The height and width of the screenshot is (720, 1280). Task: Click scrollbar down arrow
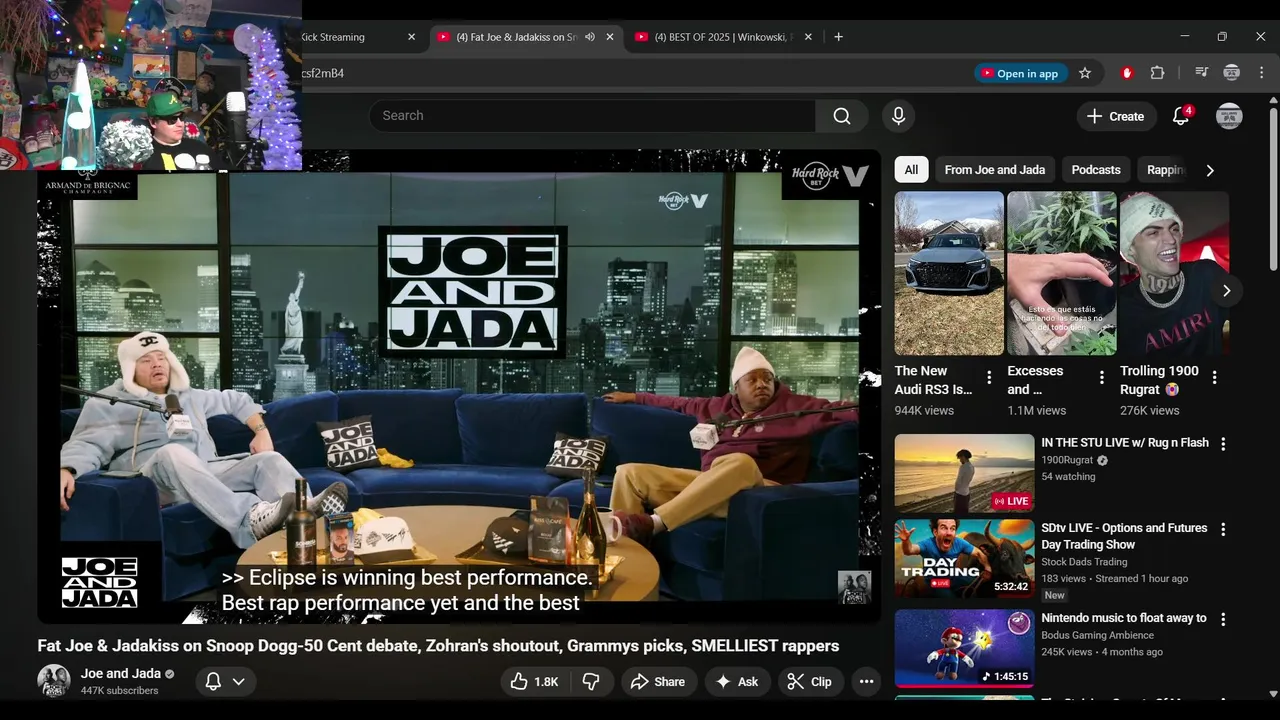coord(1273,693)
